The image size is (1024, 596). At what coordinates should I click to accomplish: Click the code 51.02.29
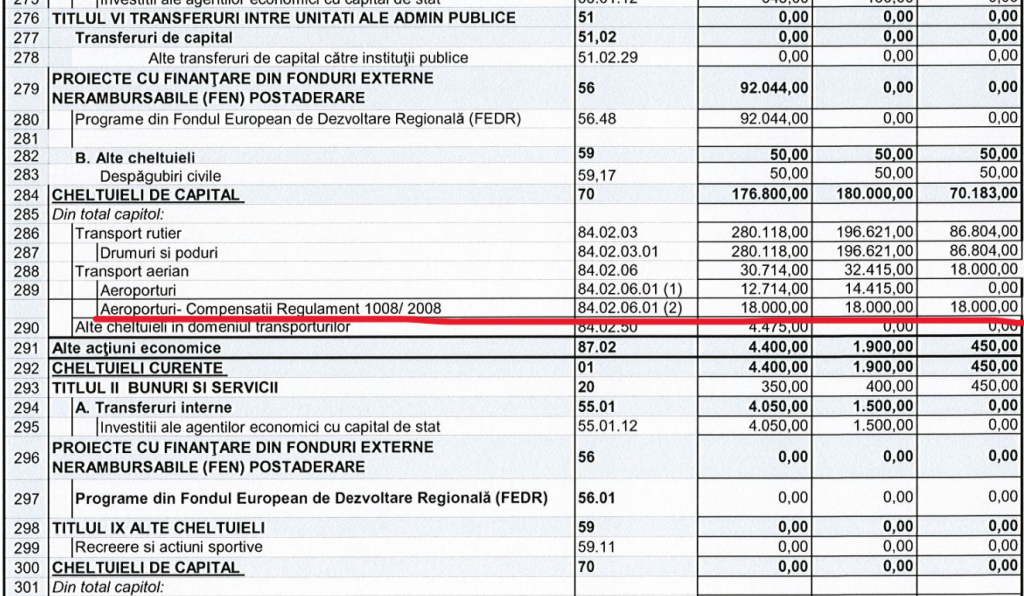point(609,57)
